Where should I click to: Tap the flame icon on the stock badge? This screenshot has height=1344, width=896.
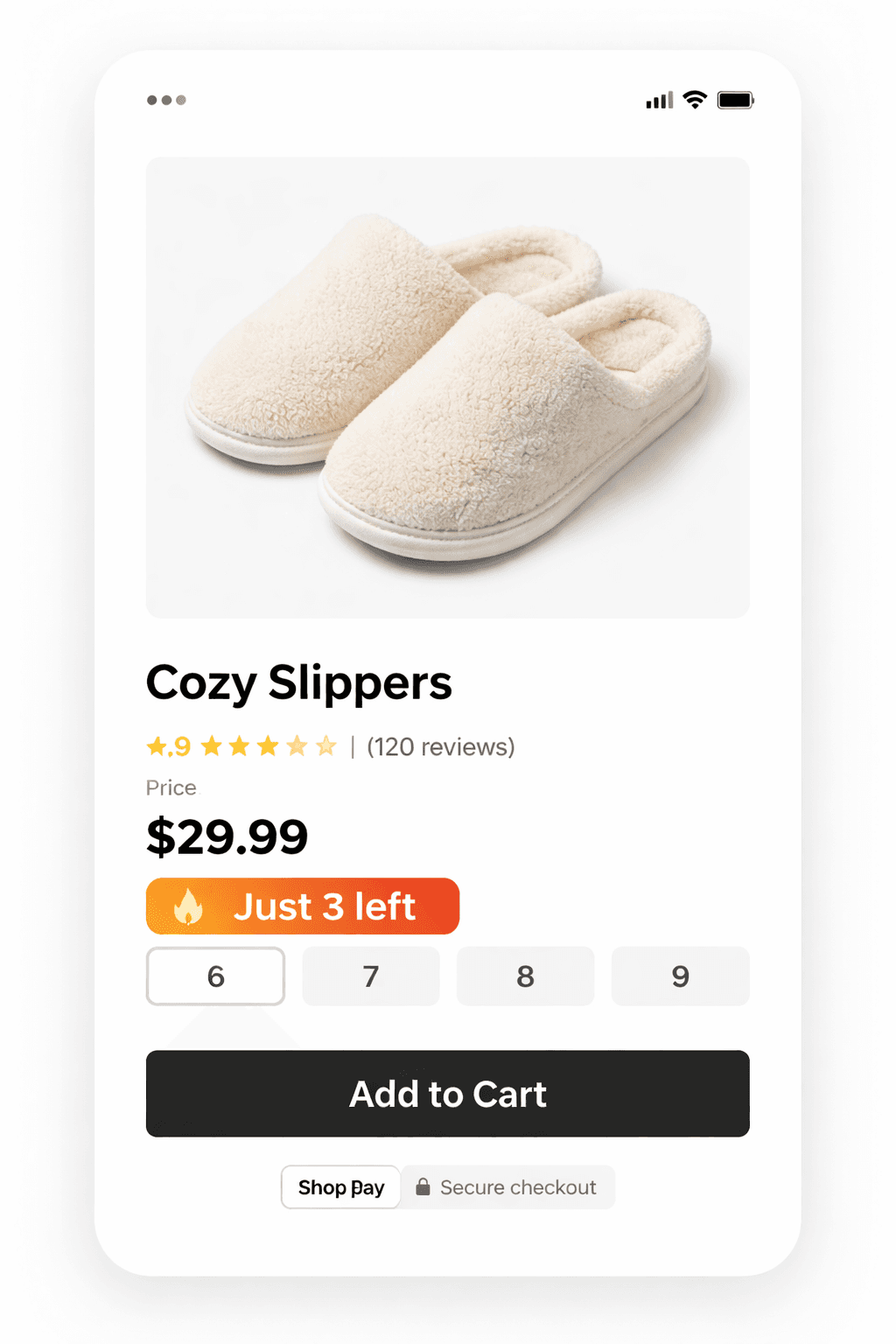coord(186,906)
